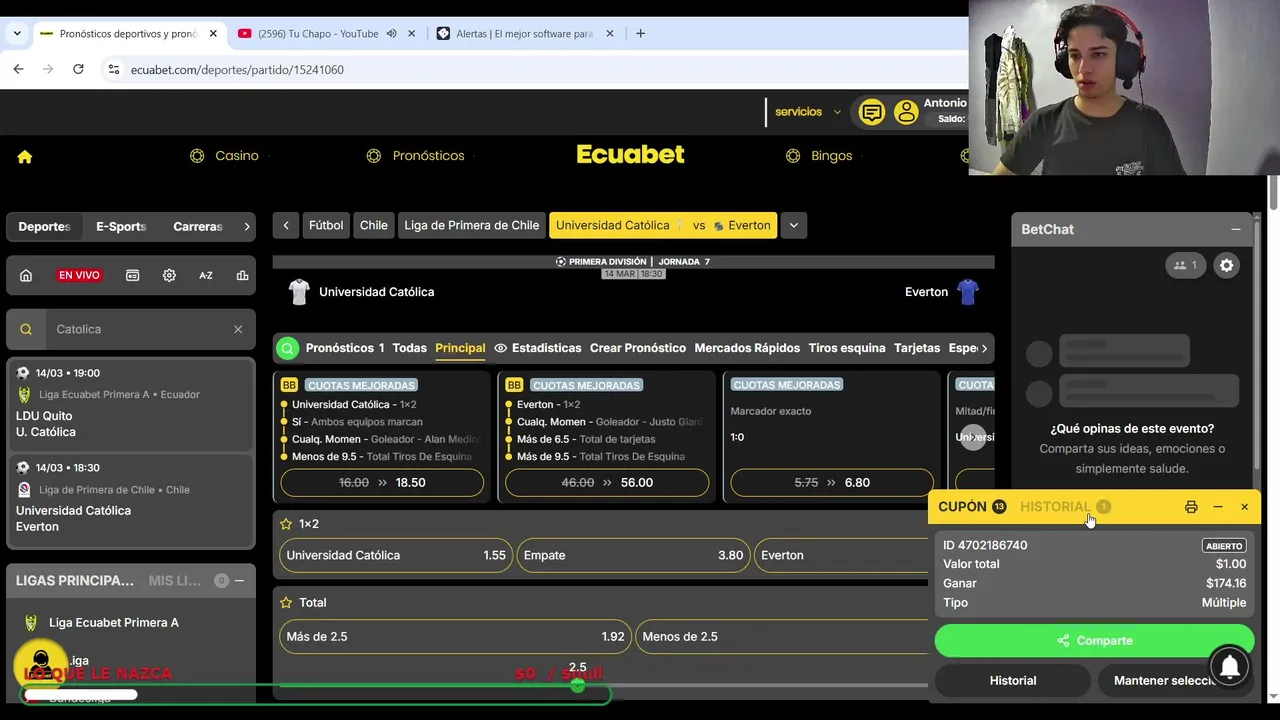The width and height of the screenshot is (1280, 720).
Task: Open the Casino section
Action: click(224, 156)
